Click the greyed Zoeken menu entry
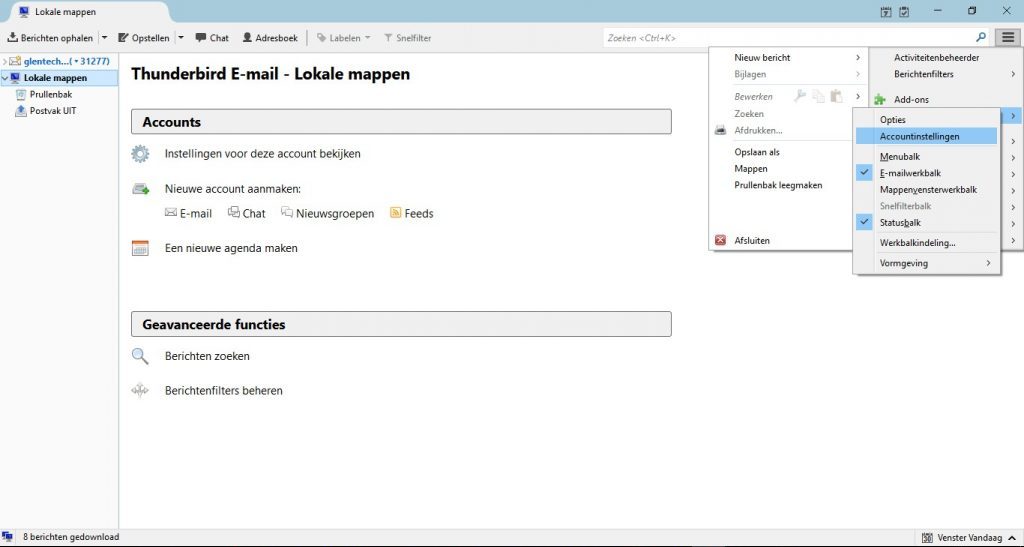This screenshot has width=1024, height=547. (749, 114)
